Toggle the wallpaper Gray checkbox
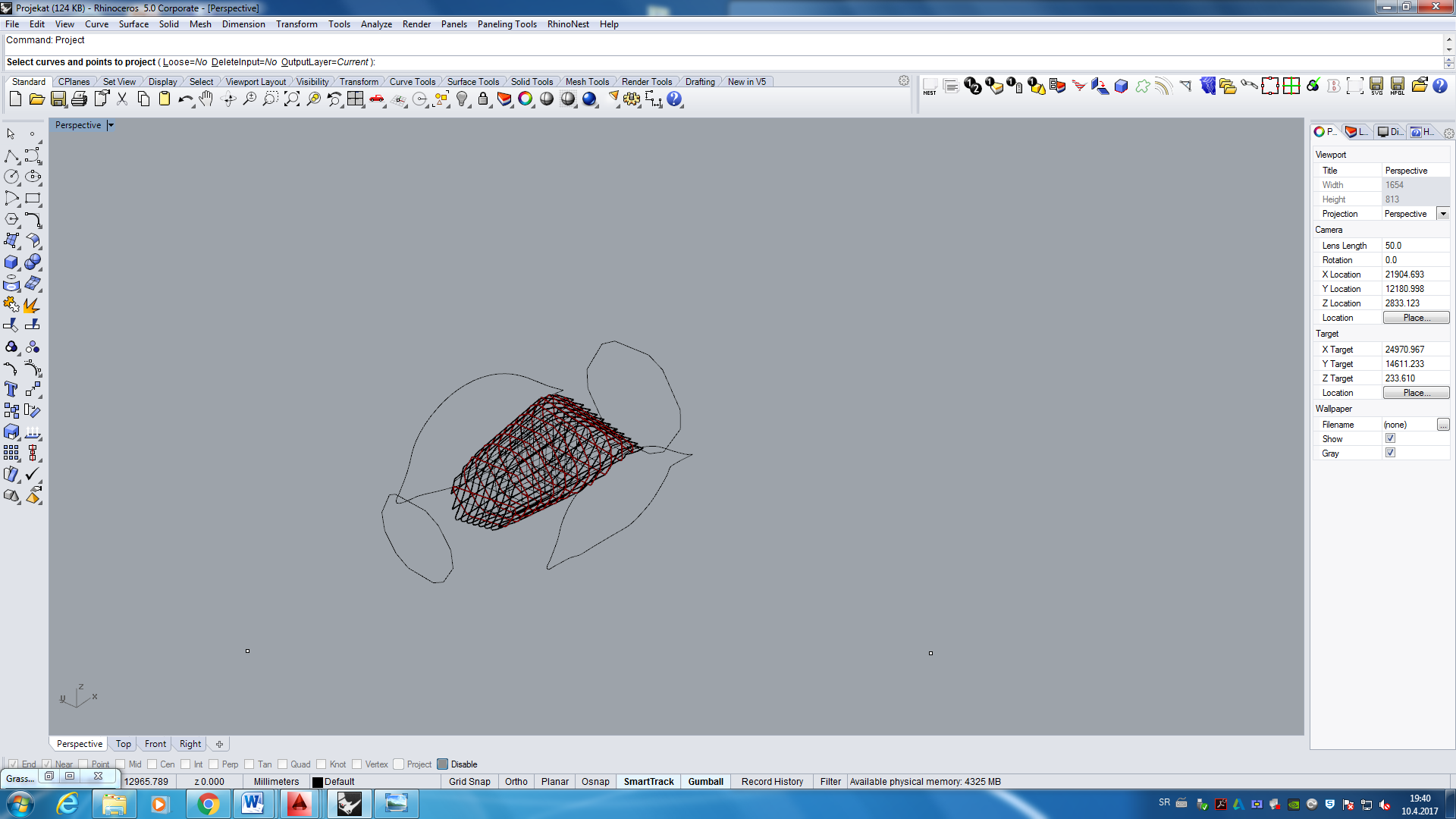The image size is (1456, 819). (x=1390, y=453)
